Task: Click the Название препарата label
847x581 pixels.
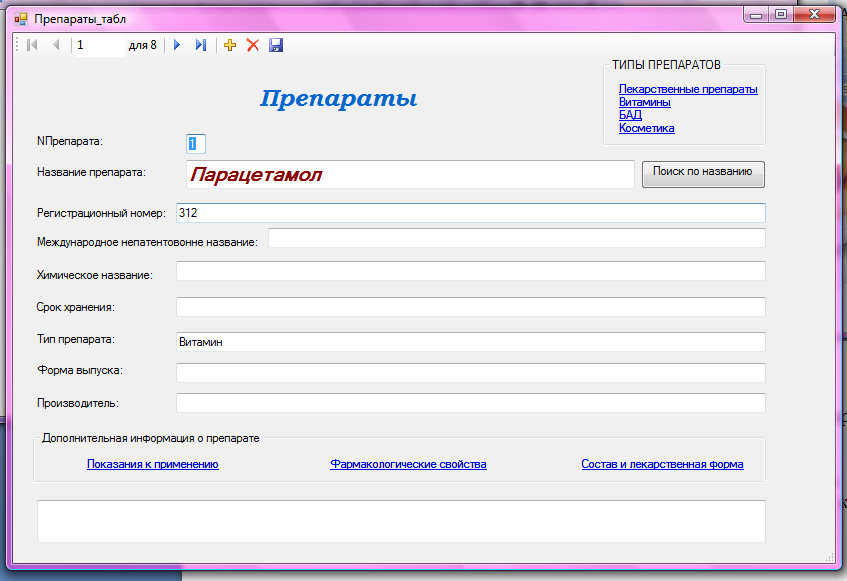Action: pyautogui.click(x=91, y=172)
